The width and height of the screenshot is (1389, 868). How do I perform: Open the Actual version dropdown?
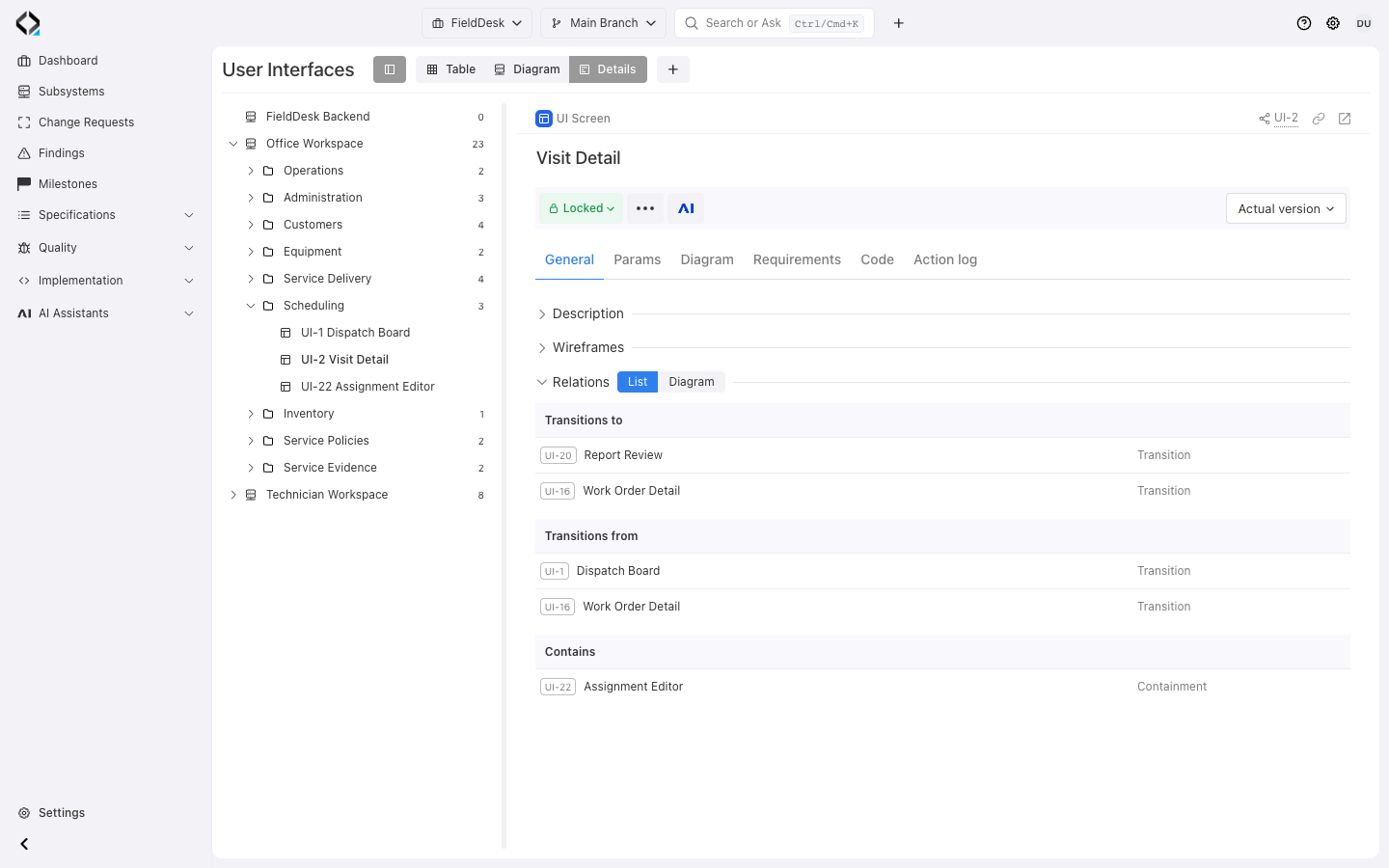[1286, 208]
